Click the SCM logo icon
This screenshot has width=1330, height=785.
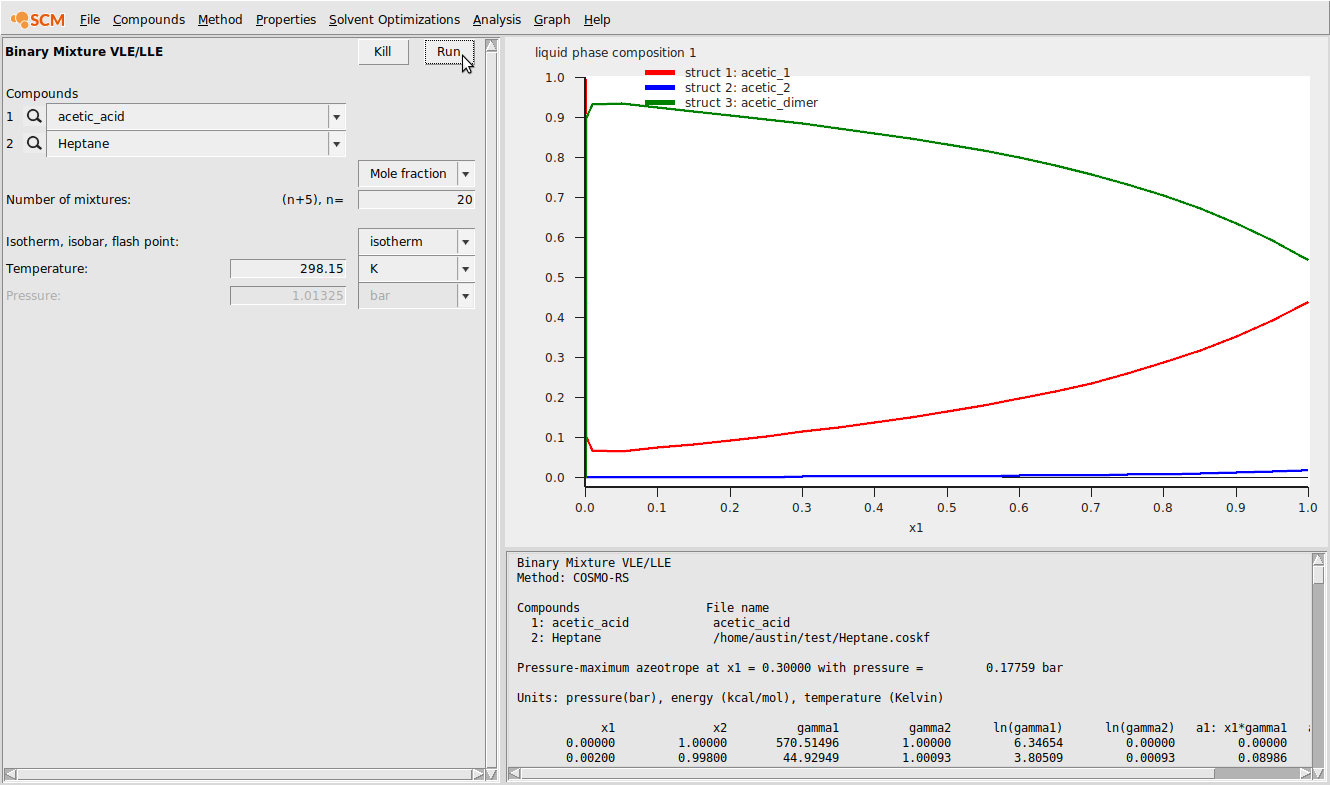(x=37, y=19)
